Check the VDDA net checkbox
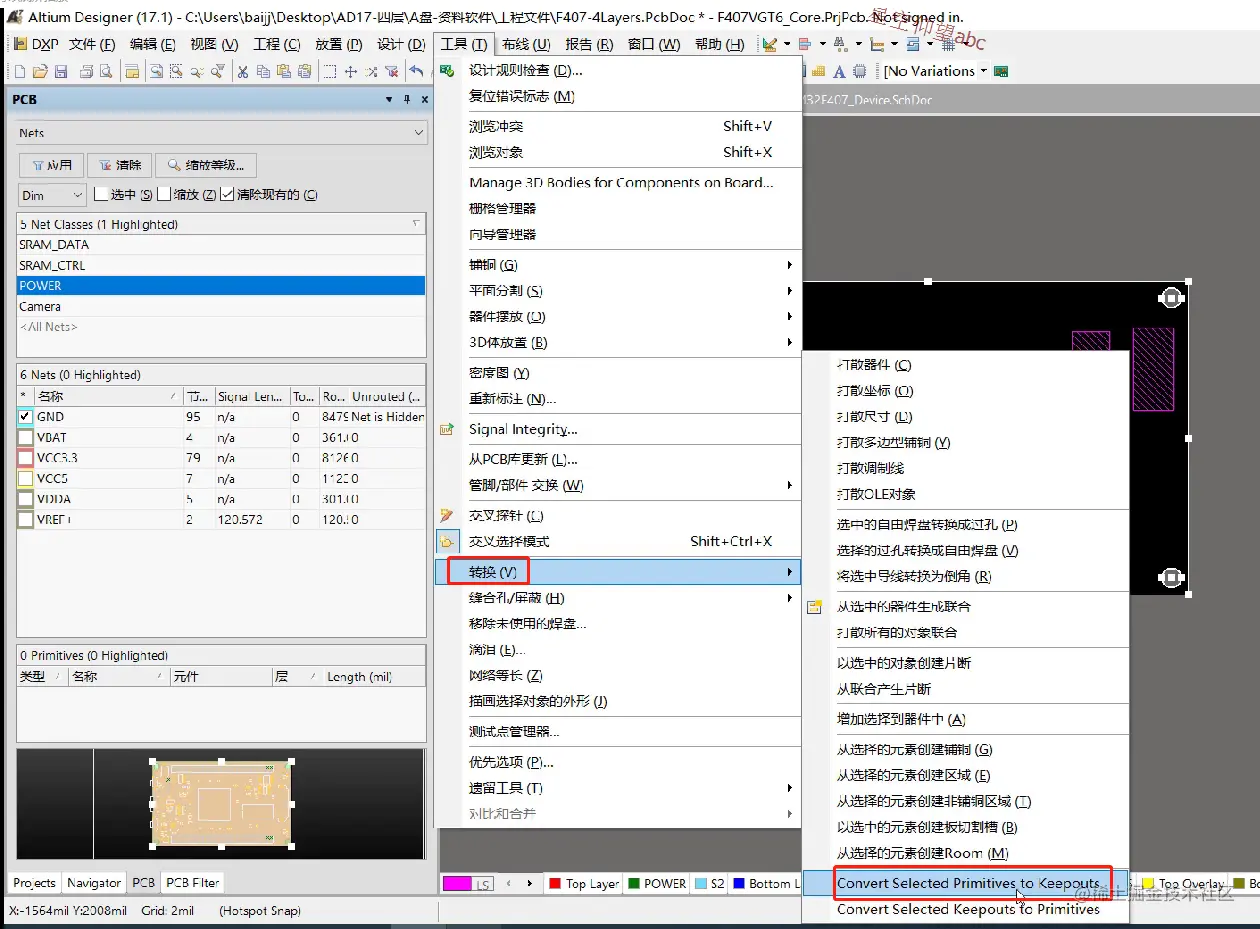The image size is (1260, 929). tap(25, 499)
